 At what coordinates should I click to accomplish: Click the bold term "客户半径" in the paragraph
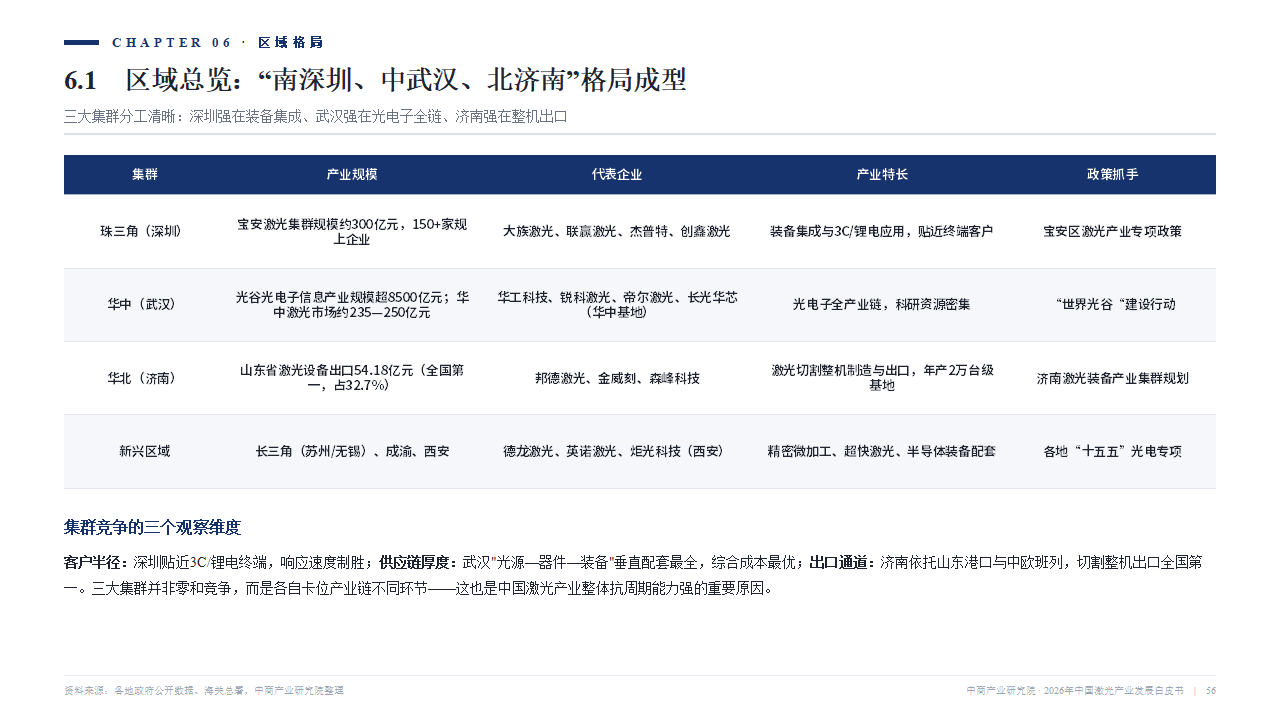pos(90,562)
